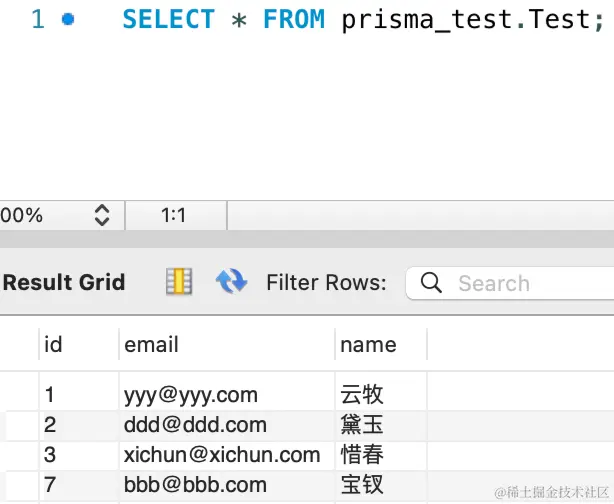Click the Result Grid label
This screenshot has width=614, height=504.
[x=64, y=282]
